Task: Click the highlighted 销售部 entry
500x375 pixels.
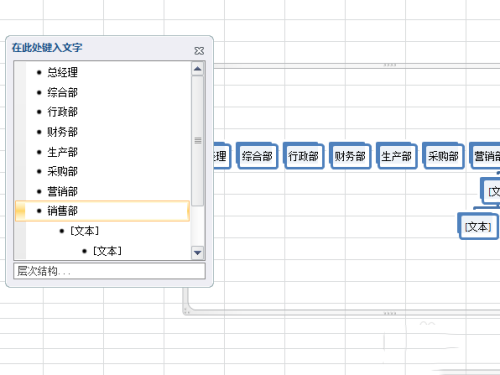Action: [103, 211]
